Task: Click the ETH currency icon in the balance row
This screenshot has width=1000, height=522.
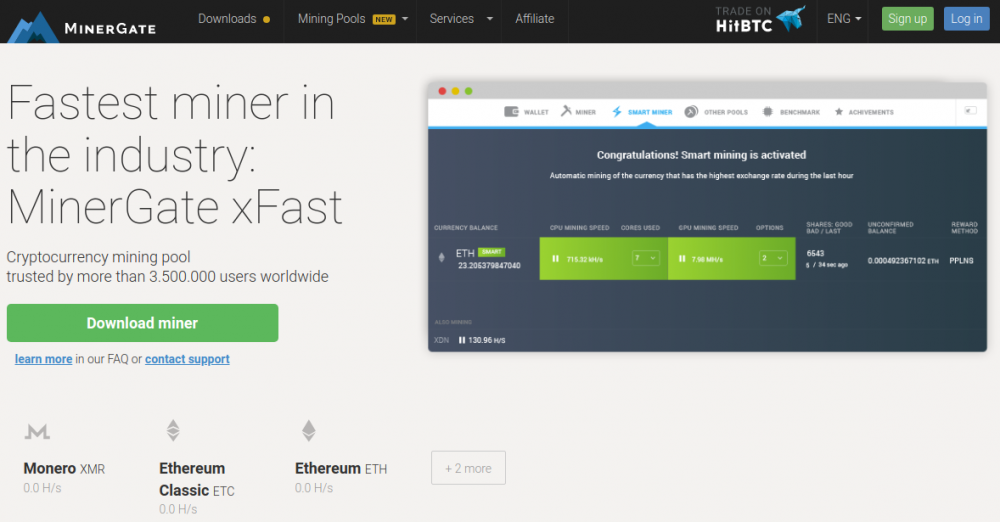Action: pyautogui.click(x=441, y=257)
